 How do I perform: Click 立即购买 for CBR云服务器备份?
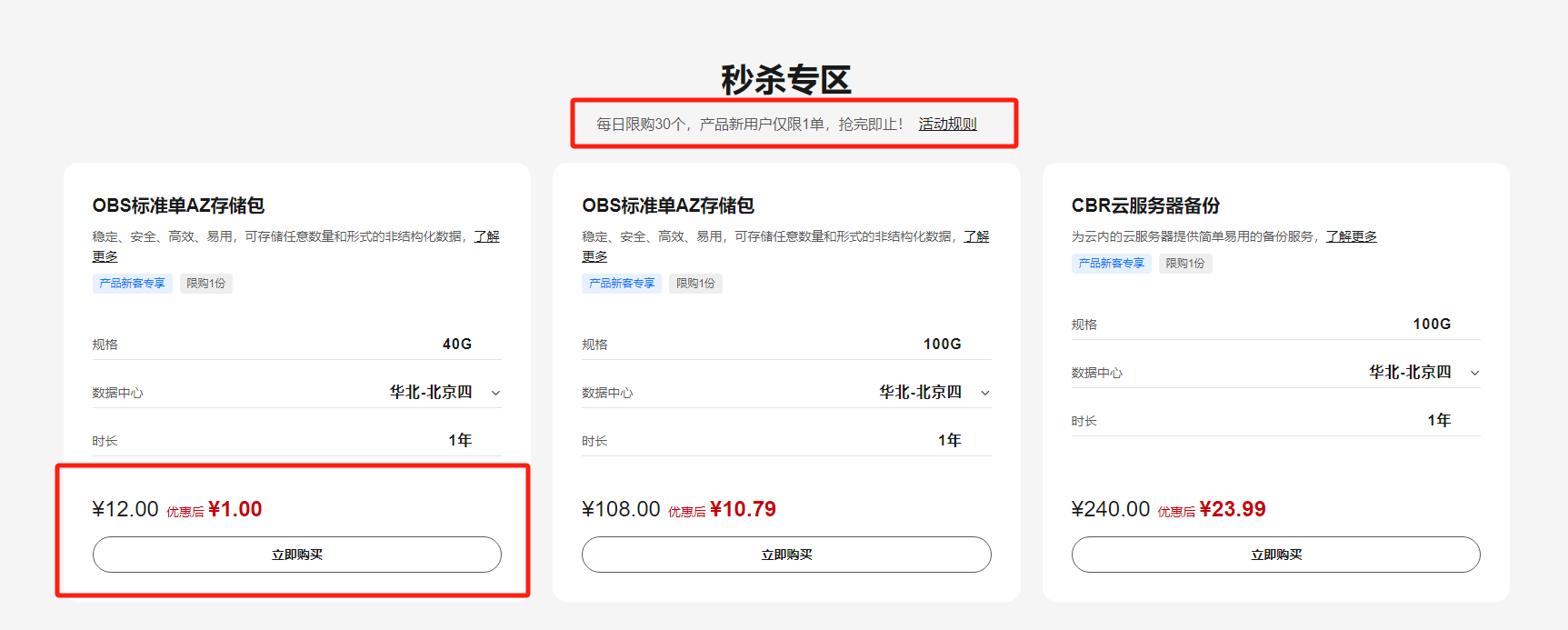point(1276,555)
